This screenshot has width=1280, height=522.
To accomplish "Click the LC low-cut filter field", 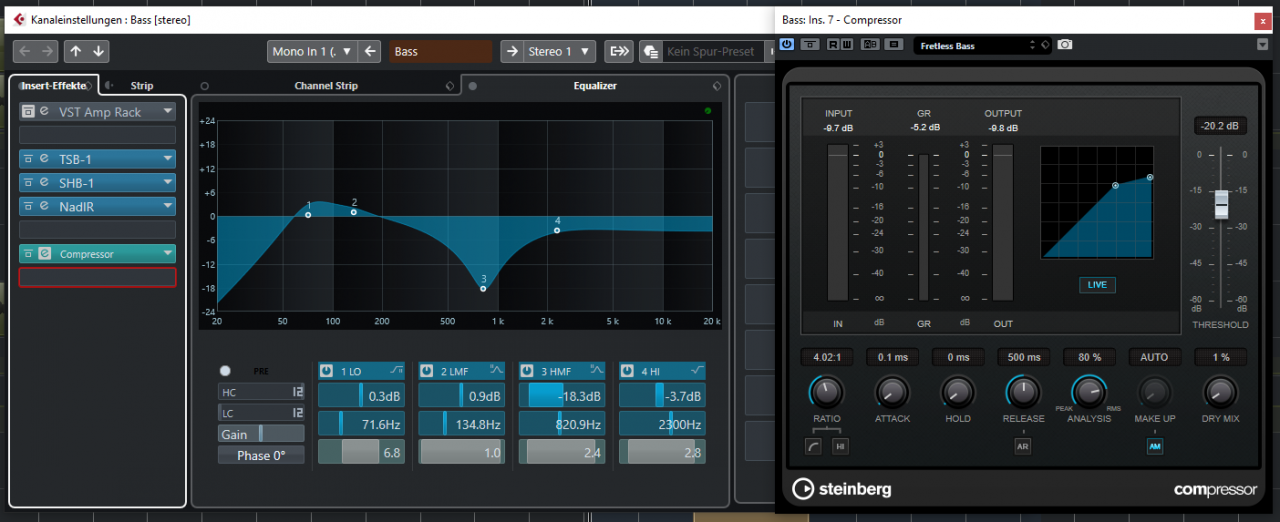I will 261,412.
